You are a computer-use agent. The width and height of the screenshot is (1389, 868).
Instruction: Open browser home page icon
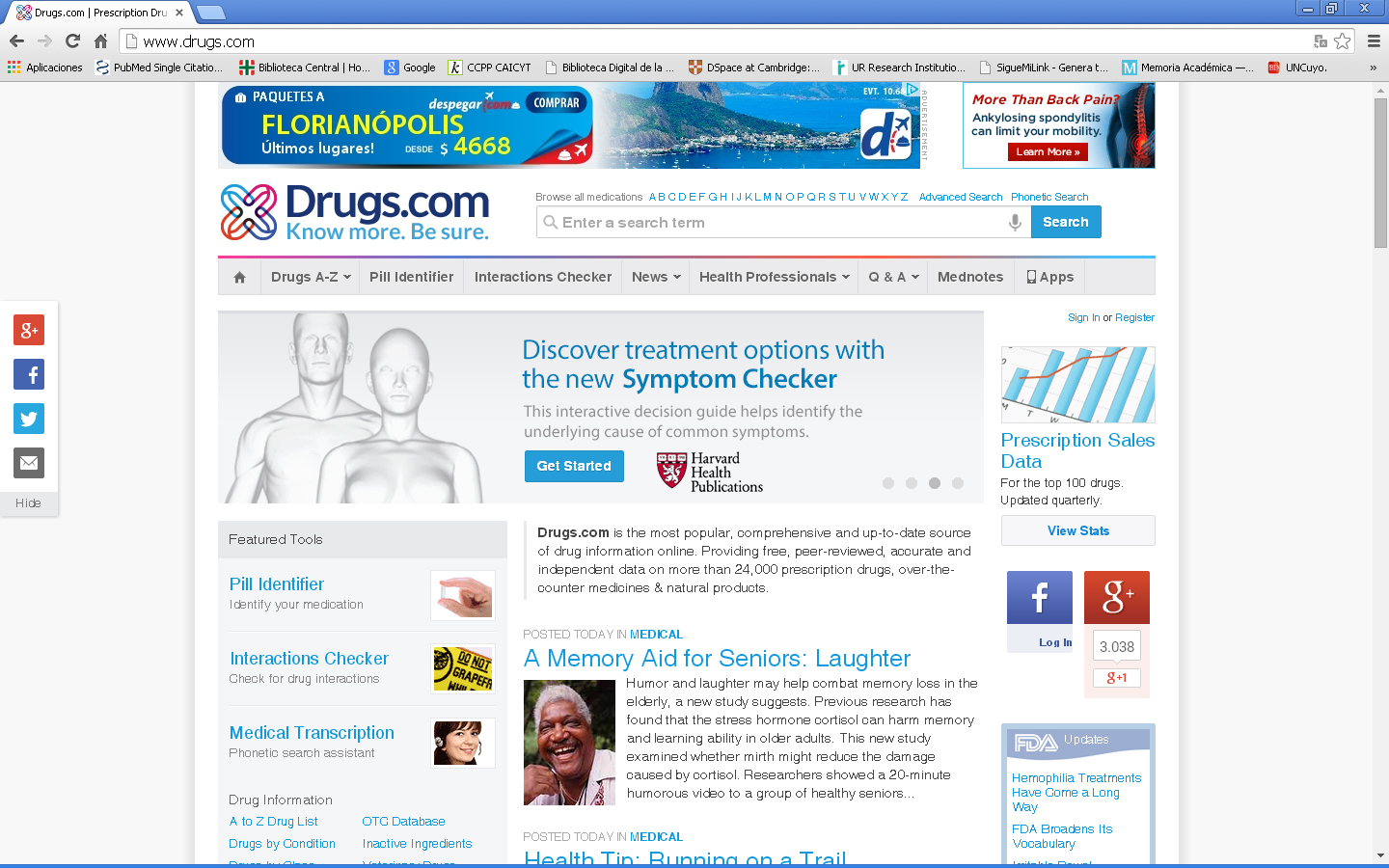(100, 41)
